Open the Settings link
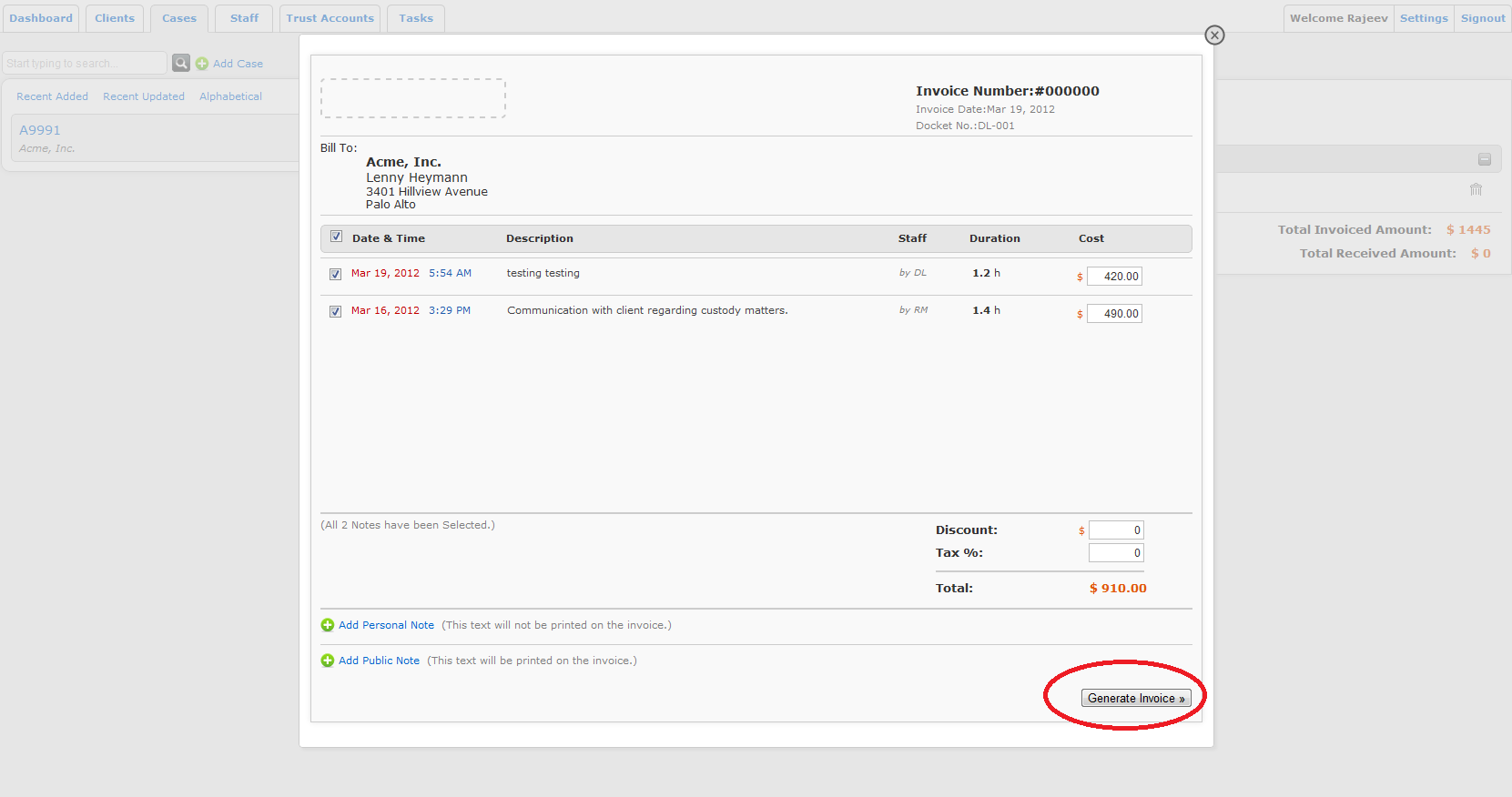This screenshot has width=1512, height=797. (1424, 18)
